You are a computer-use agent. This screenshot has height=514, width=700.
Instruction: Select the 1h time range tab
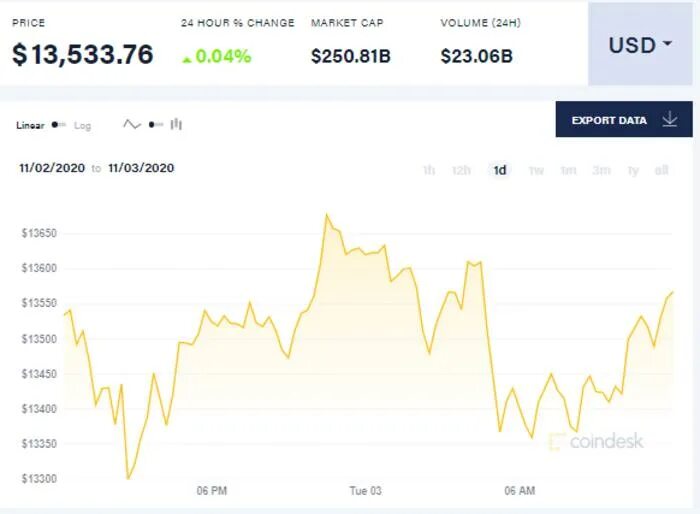tap(429, 170)
